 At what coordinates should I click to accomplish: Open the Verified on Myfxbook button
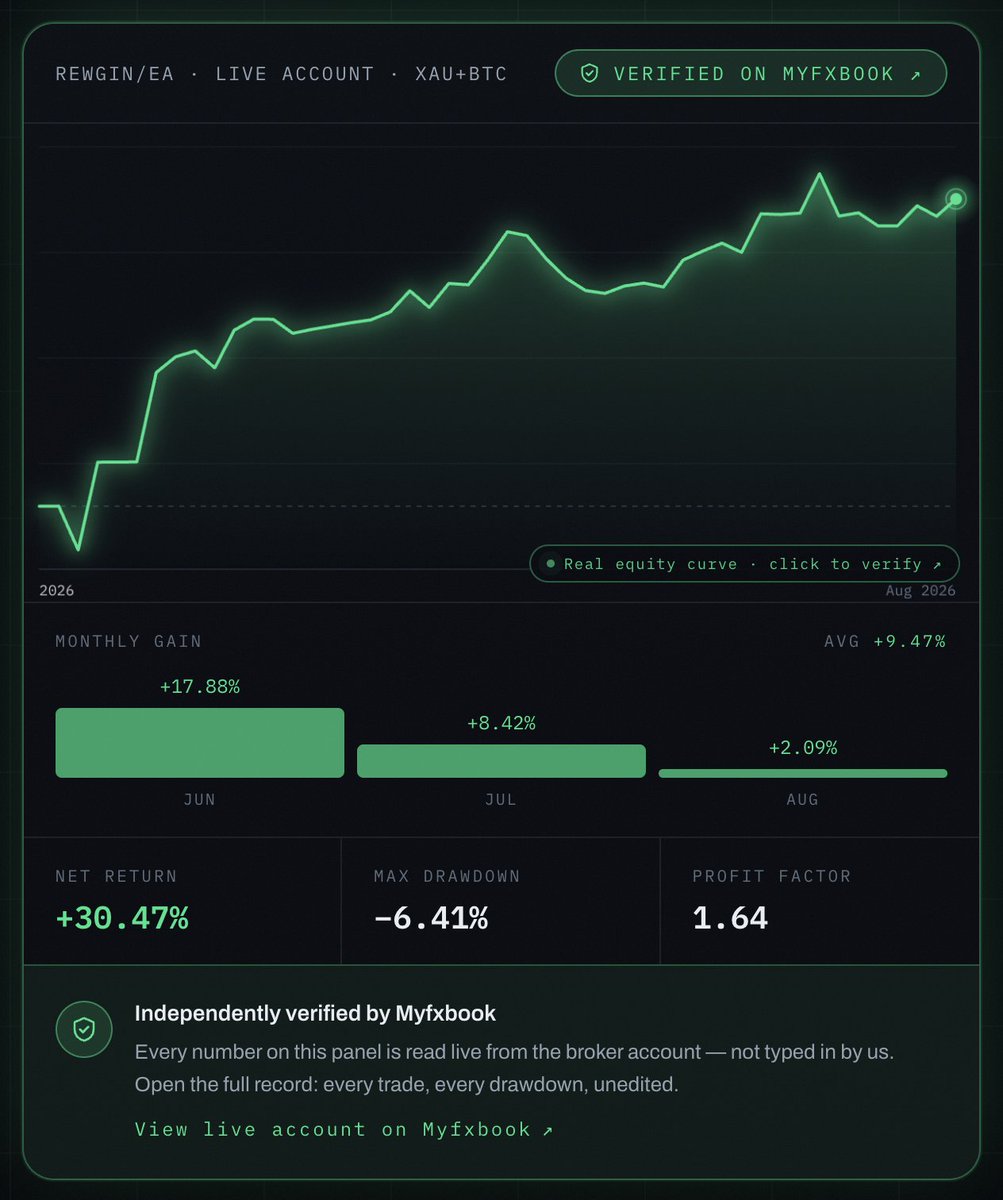tap(751, 74)
